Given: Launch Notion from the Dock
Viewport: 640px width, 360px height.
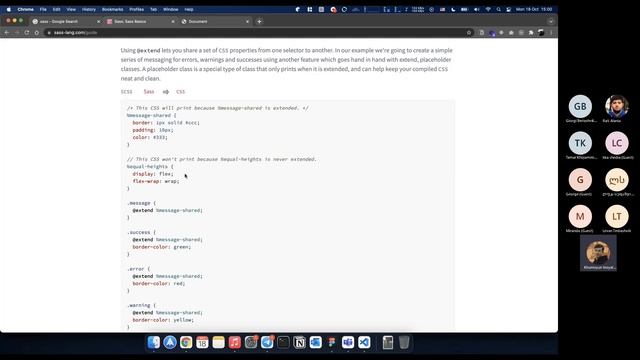Looking at the screenshot, I should tap(299, 342).
